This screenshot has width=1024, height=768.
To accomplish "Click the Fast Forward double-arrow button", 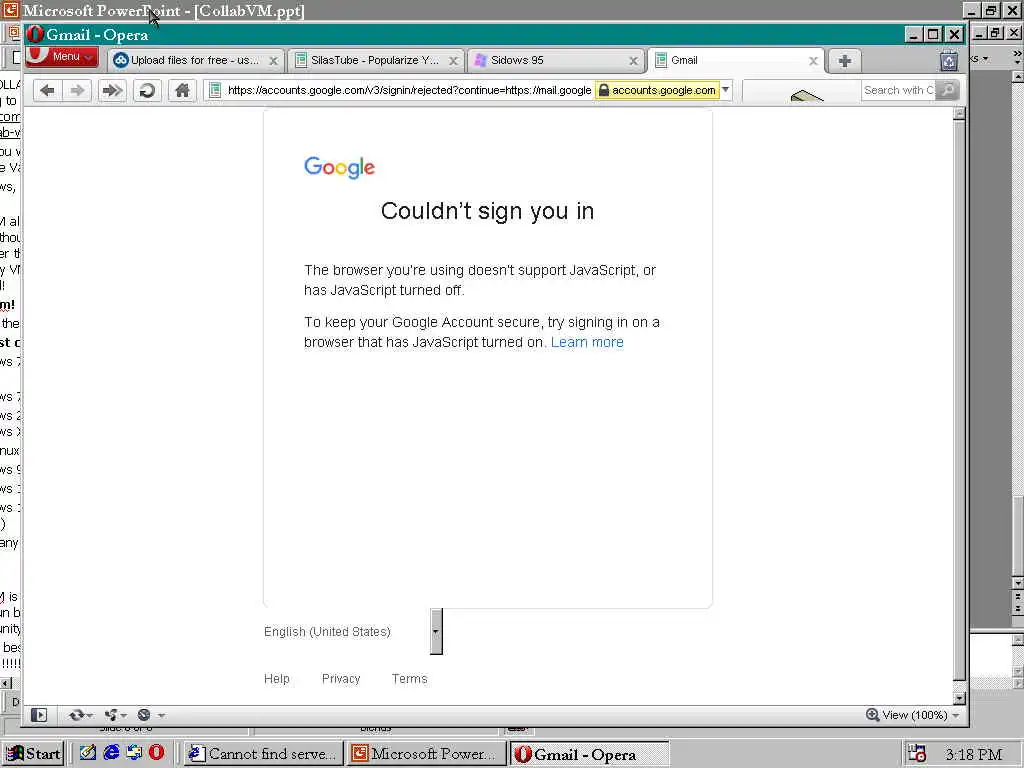I will (x=112, y=90).
